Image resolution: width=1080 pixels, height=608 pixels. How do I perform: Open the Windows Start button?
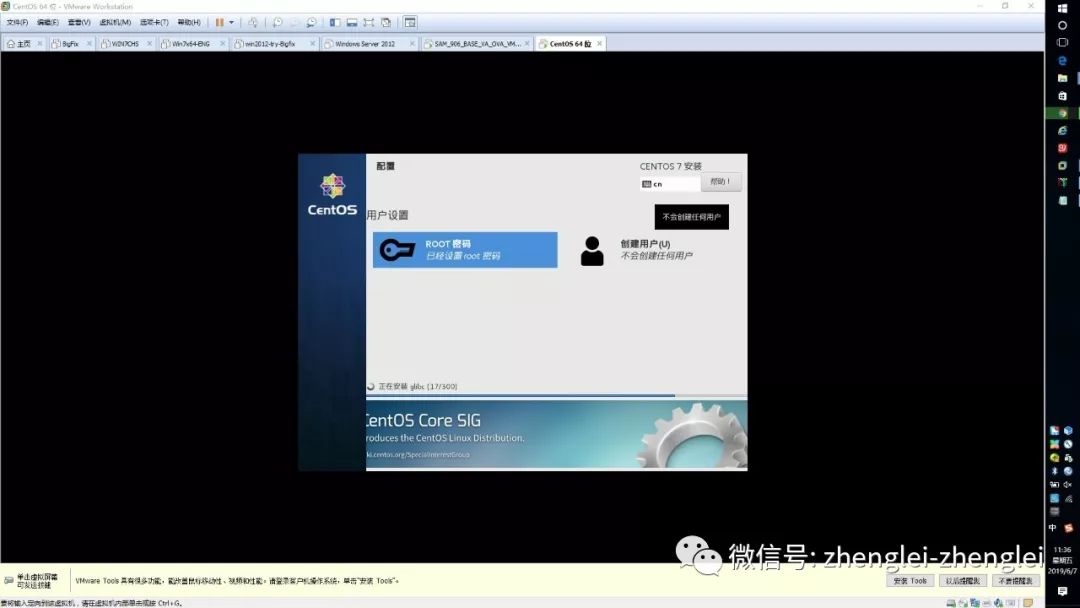[x=1062, y=8]
